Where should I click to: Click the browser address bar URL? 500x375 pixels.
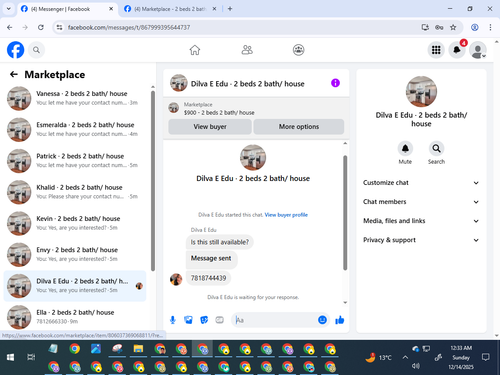pyautogui.click(x=129, y=27)
